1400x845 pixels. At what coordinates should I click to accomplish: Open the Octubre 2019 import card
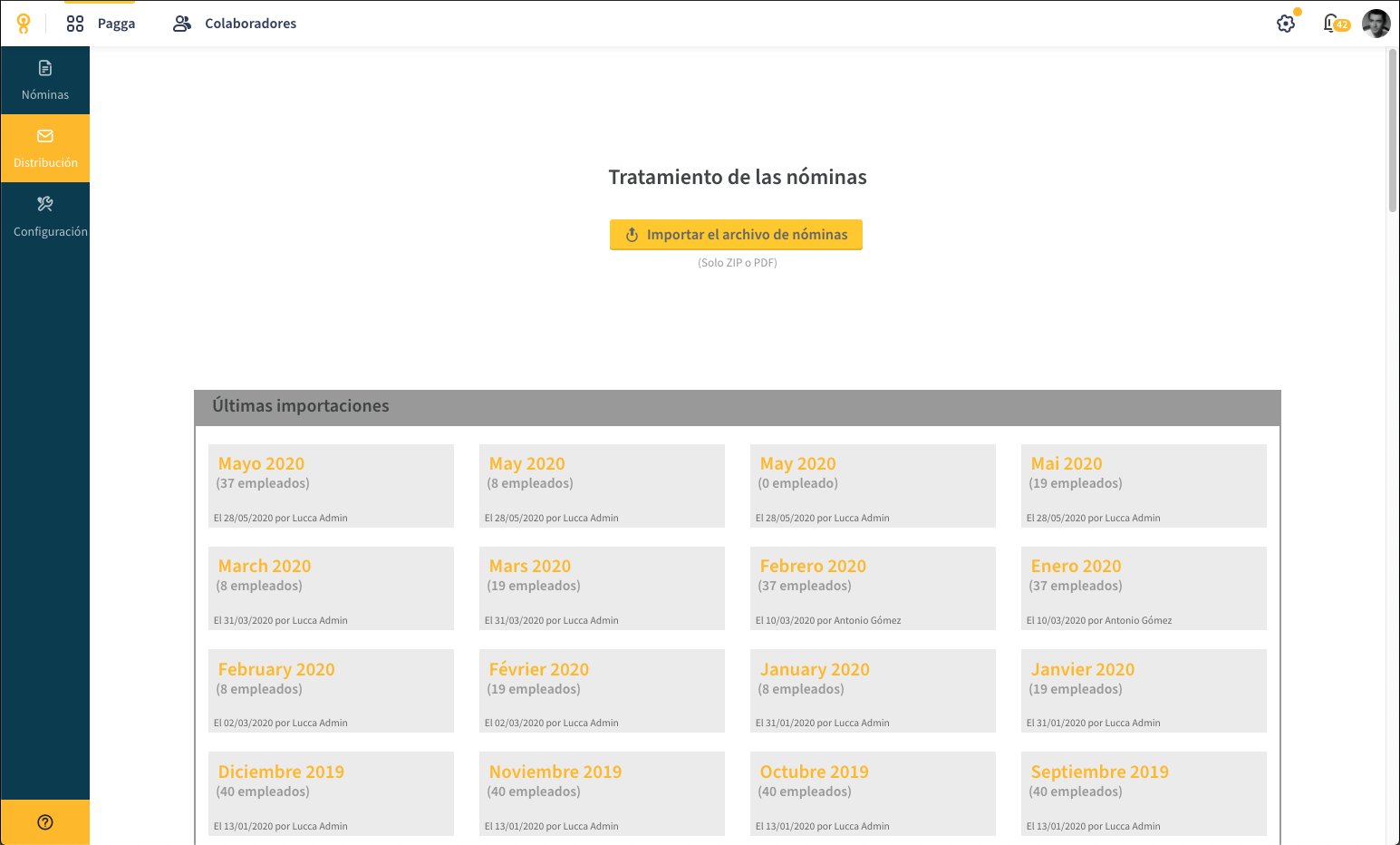tap(873, 793)
